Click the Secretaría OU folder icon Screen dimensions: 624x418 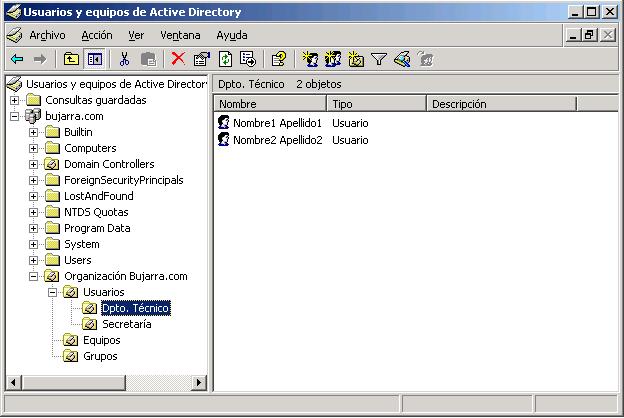[90, 324]
